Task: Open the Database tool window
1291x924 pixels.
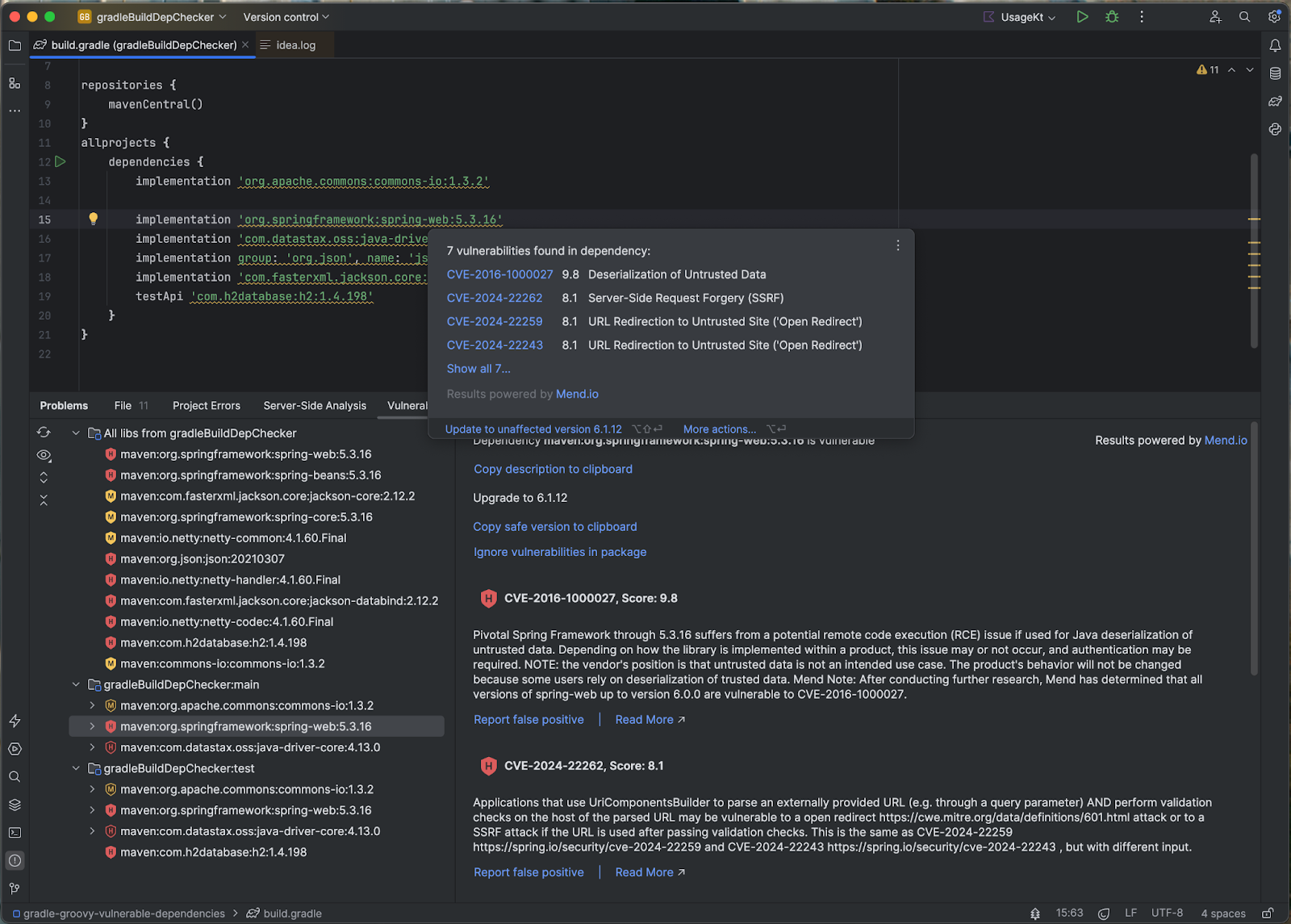Action: pos(1275,73)
